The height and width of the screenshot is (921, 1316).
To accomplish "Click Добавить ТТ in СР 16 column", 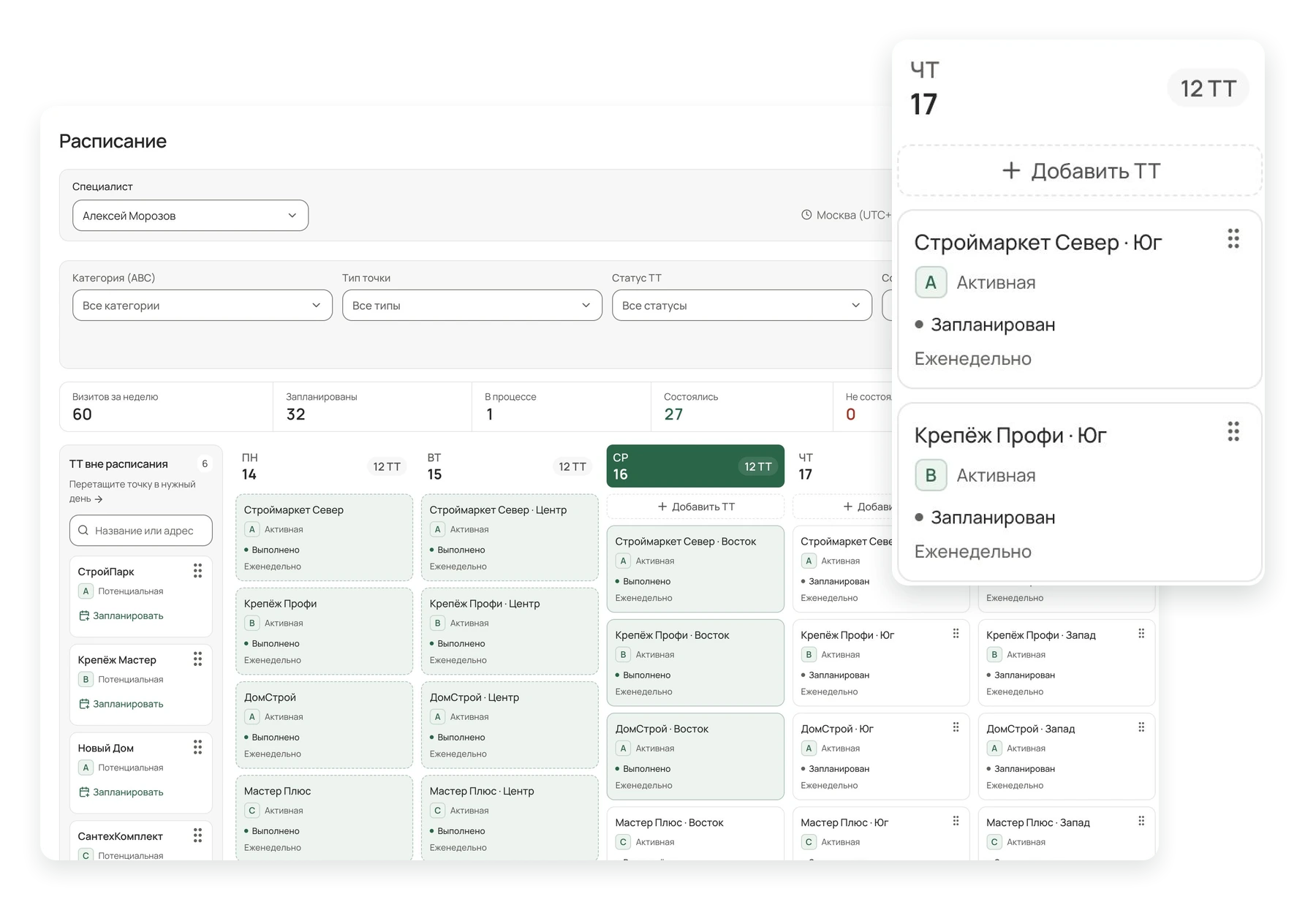I will [x=695, y=507].
